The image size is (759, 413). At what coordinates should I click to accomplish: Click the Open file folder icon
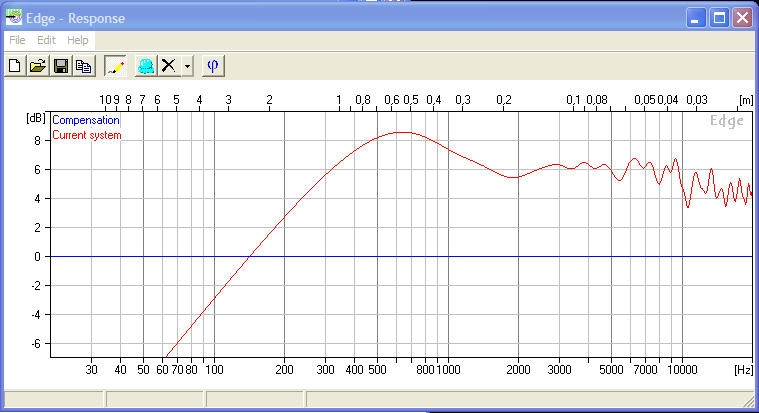coord(38,66)
